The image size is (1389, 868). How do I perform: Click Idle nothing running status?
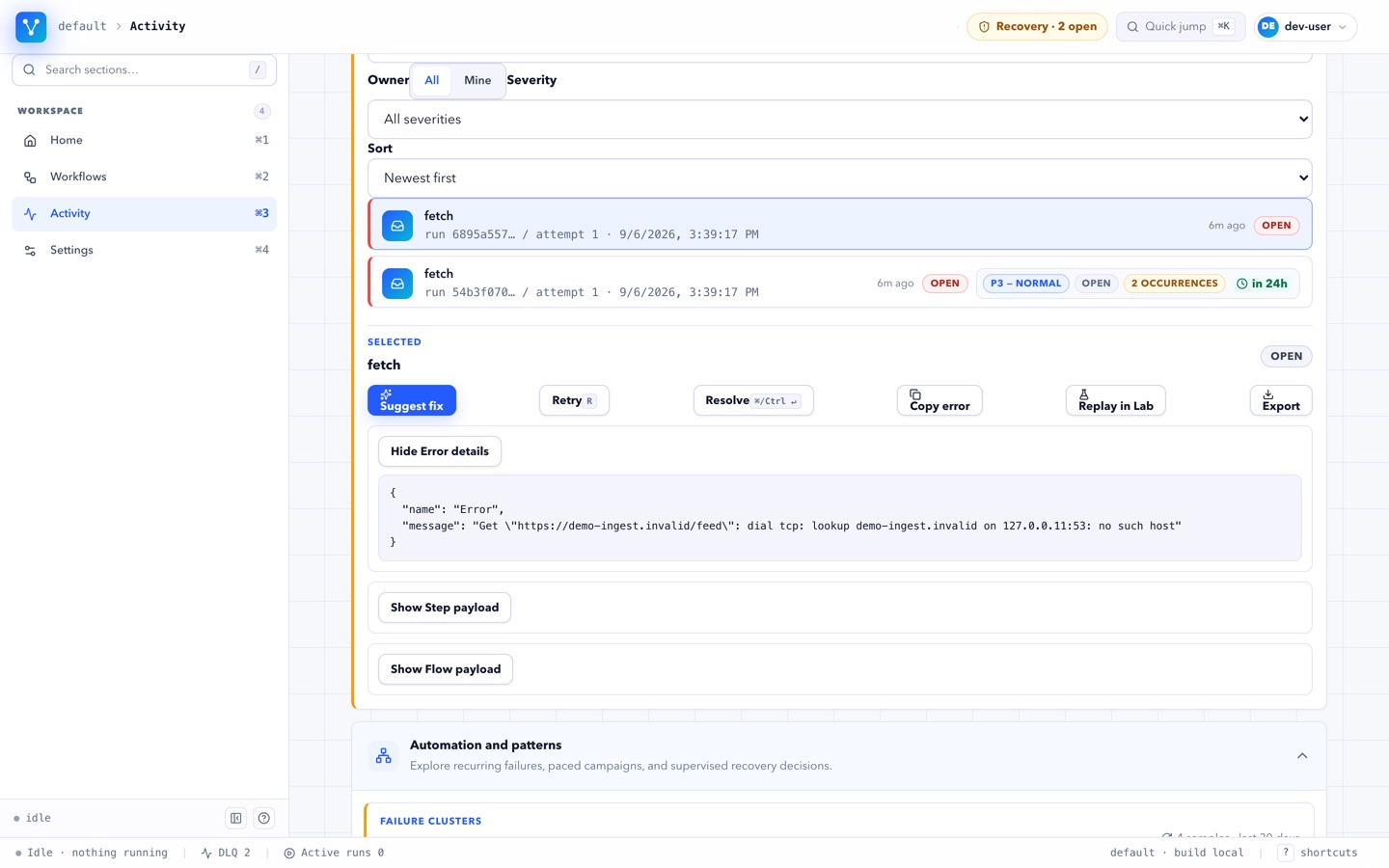click(x=91, y=853)
